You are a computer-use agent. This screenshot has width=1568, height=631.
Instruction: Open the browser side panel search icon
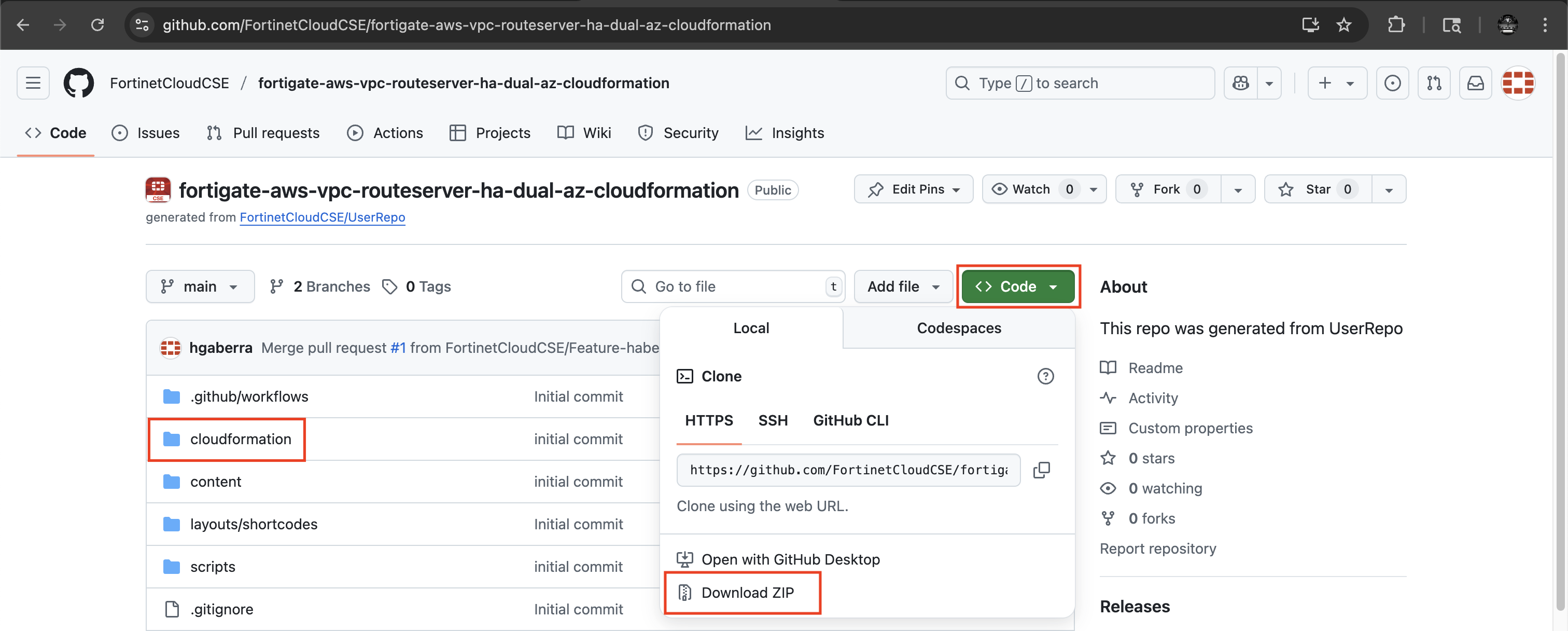(1451, 25)
